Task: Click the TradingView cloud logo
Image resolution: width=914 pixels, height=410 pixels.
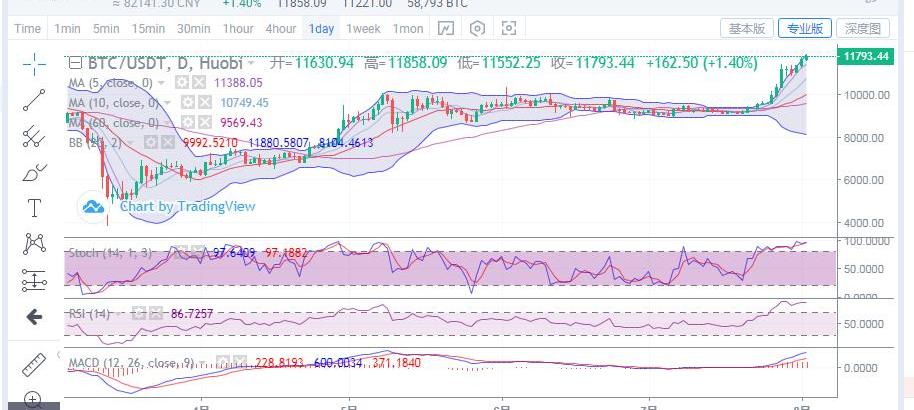Action: tap(93, 206)
